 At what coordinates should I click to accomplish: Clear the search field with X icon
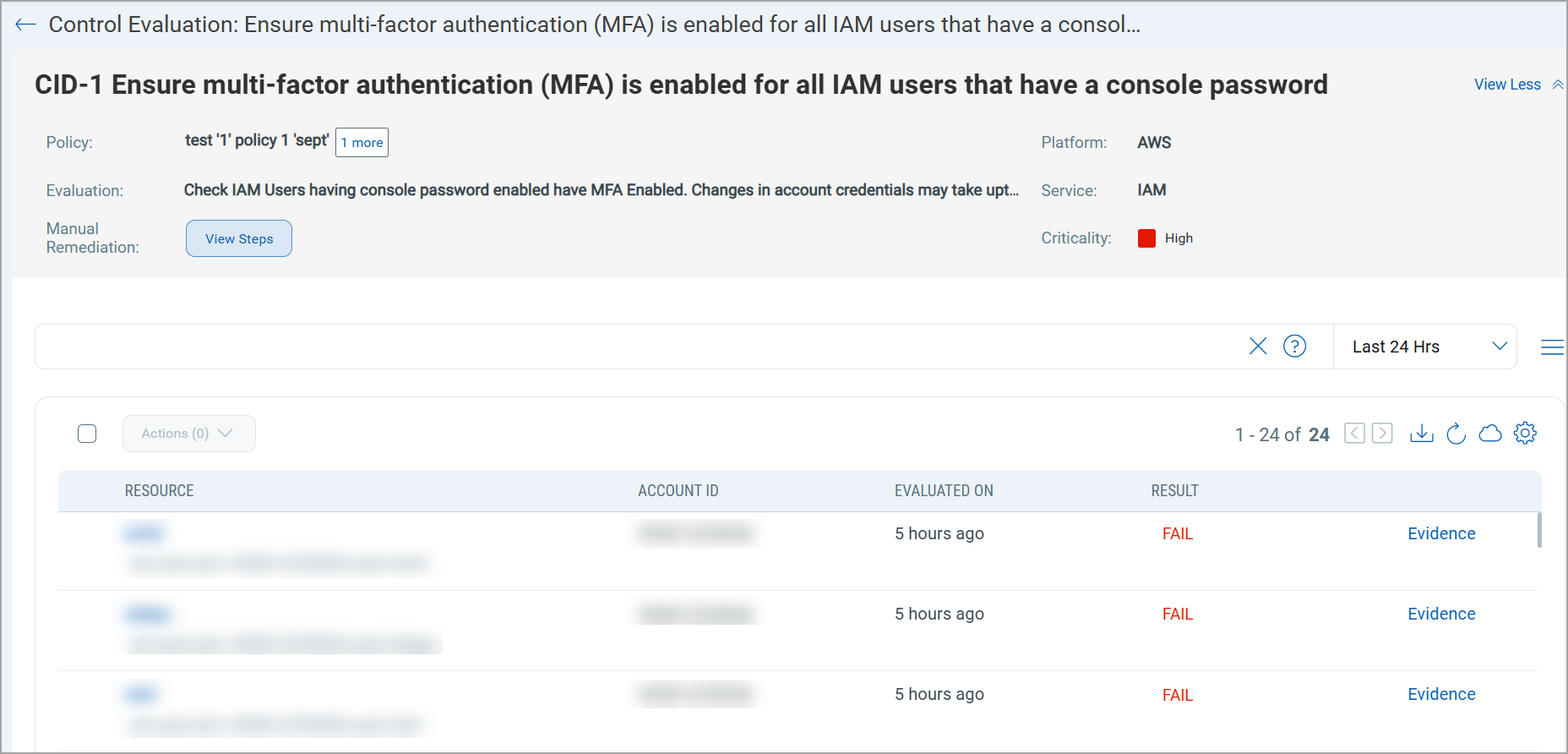click(1258, 347)
